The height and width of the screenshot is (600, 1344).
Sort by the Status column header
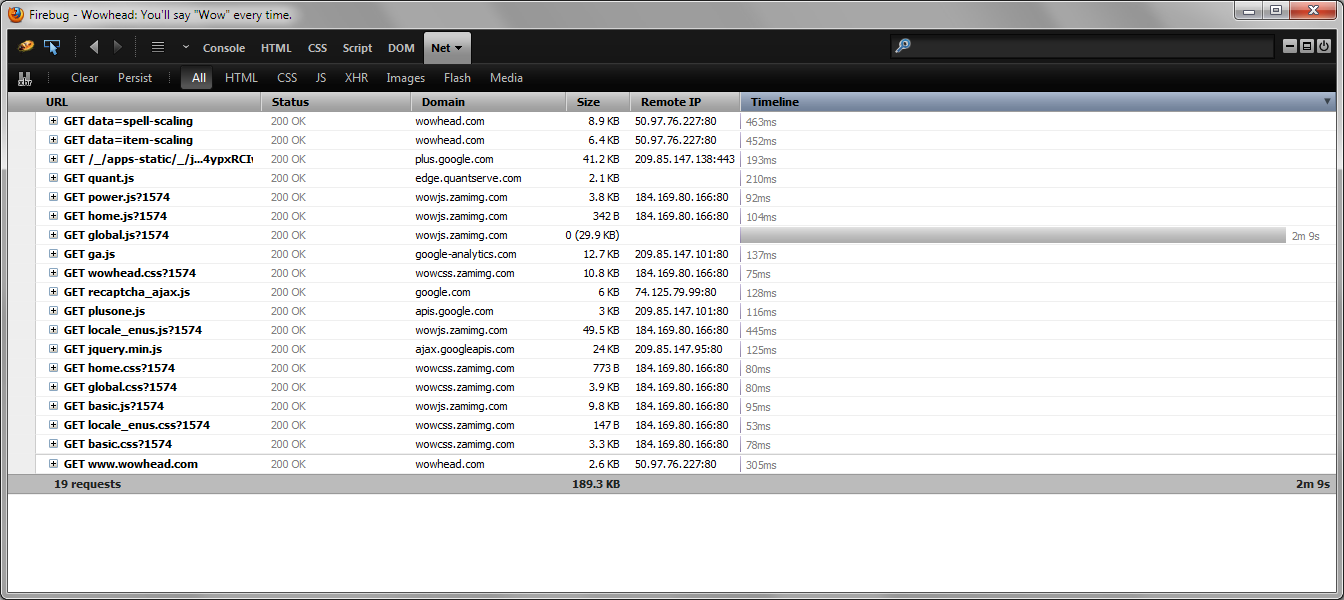[336, 102]
